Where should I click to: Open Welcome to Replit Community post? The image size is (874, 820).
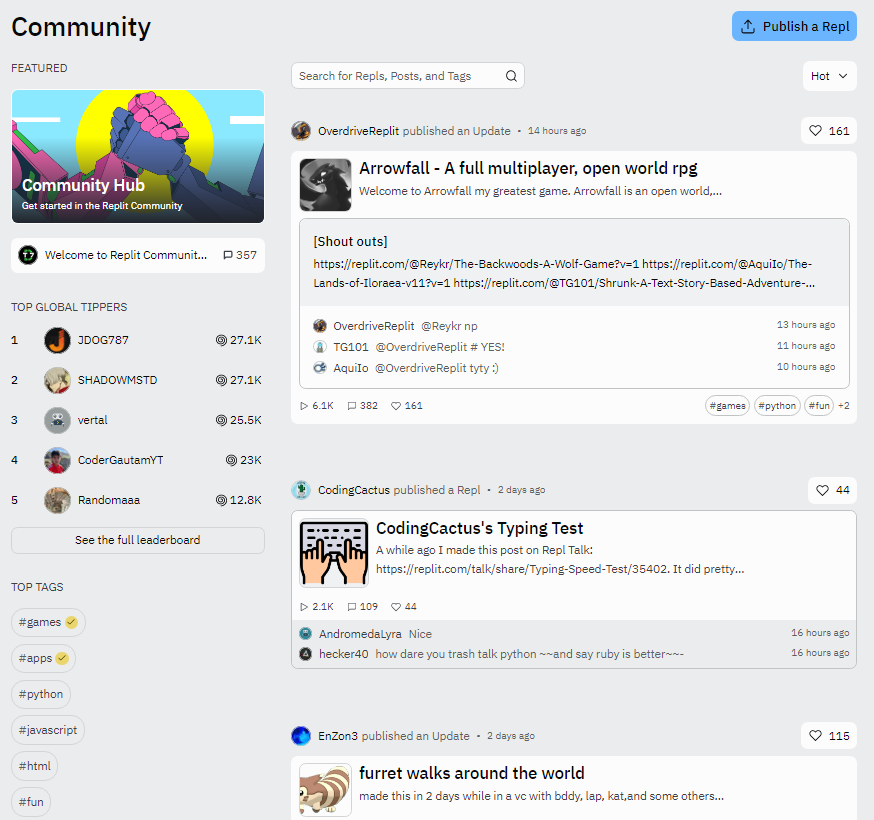138,255
